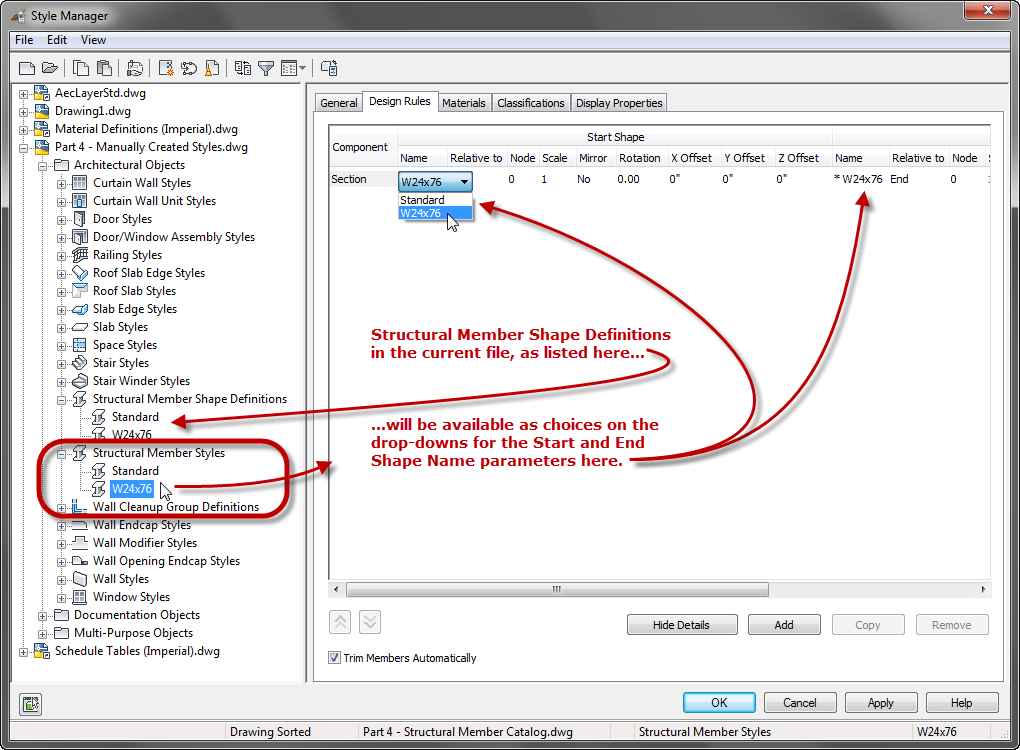
Task: Open the Start Shape Name dropdown
Action: pyautogui.click(x=465, y=181)
